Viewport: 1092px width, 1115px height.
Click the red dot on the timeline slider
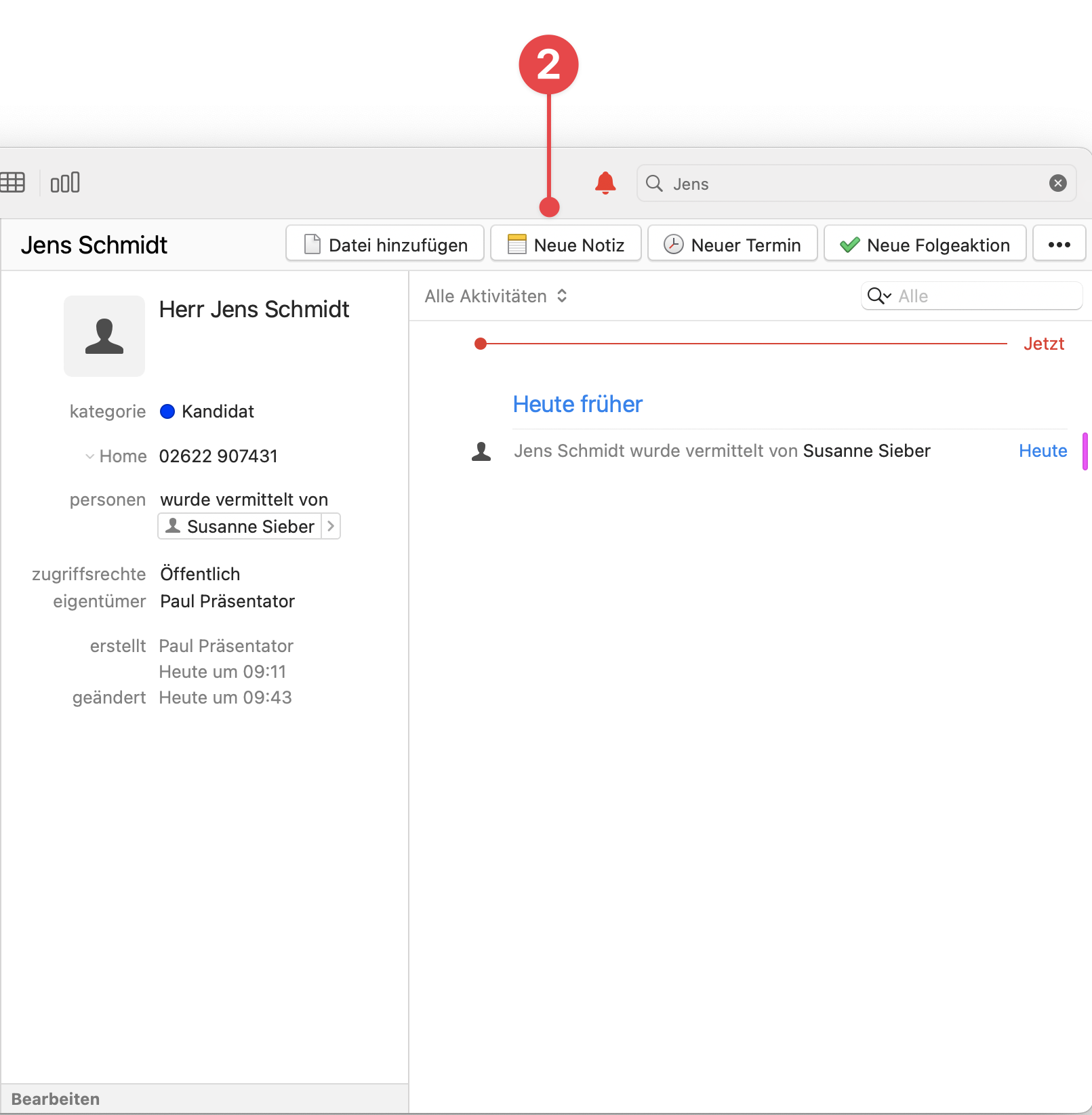click(481, 344)
